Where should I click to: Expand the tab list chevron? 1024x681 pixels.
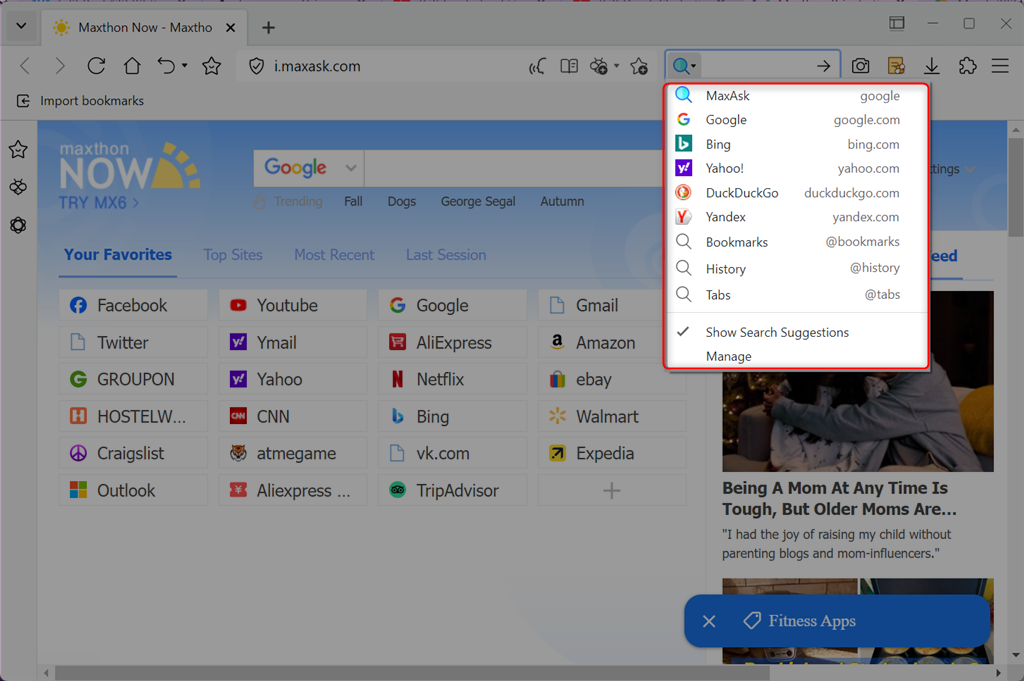(22, 26)
